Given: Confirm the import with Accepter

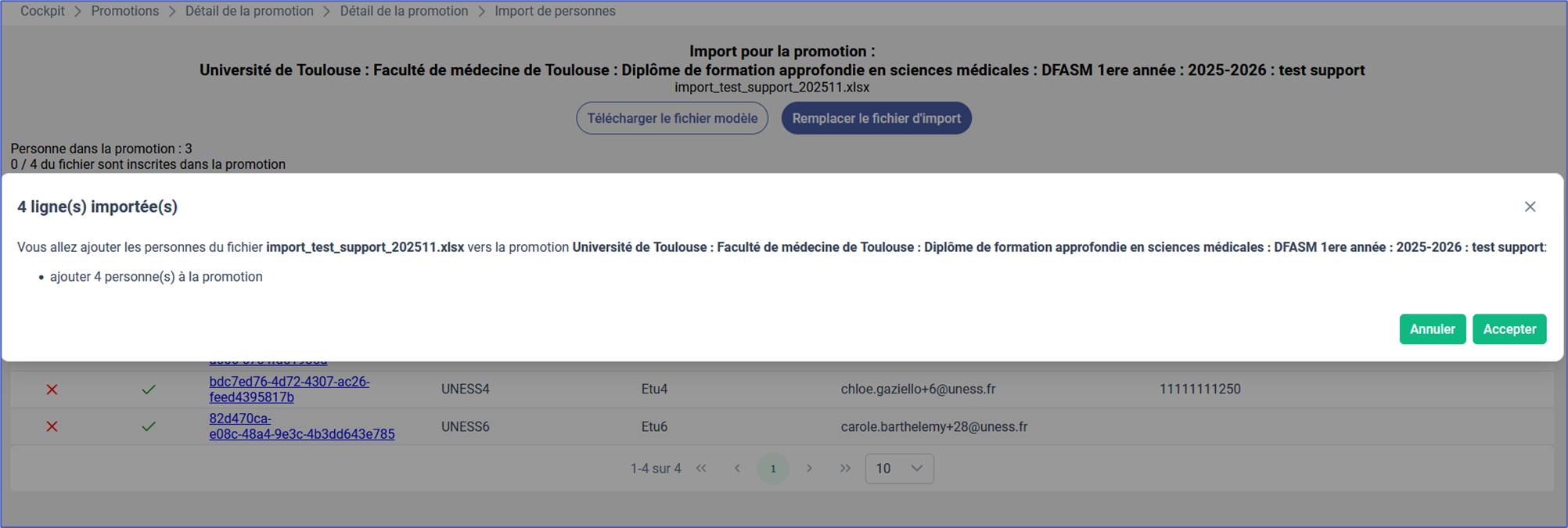Looking at the screenshot, I should pyautogui.click(x=1509, y=329).
